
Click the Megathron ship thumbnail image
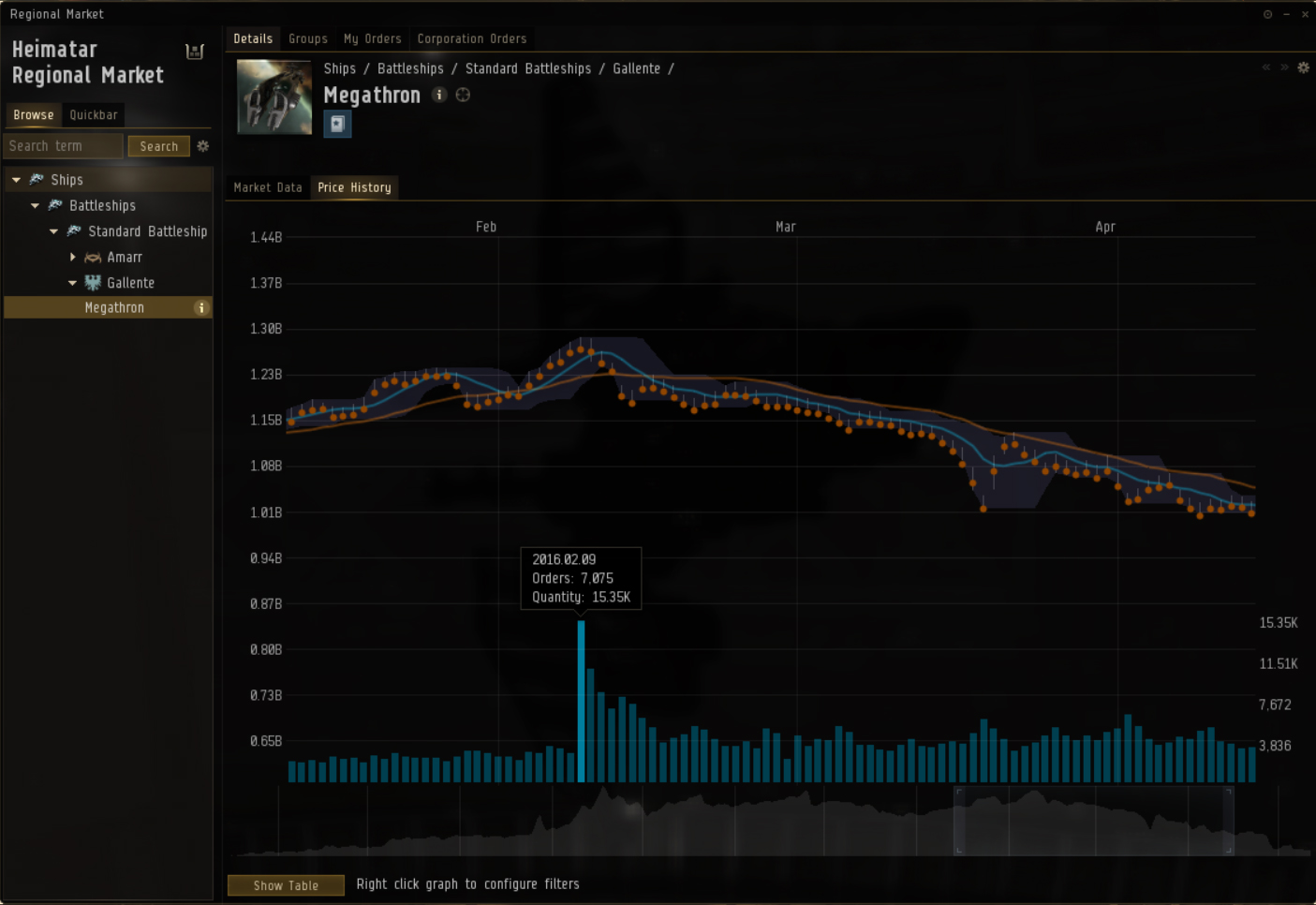pyautogui.click(x=274, y=97)
